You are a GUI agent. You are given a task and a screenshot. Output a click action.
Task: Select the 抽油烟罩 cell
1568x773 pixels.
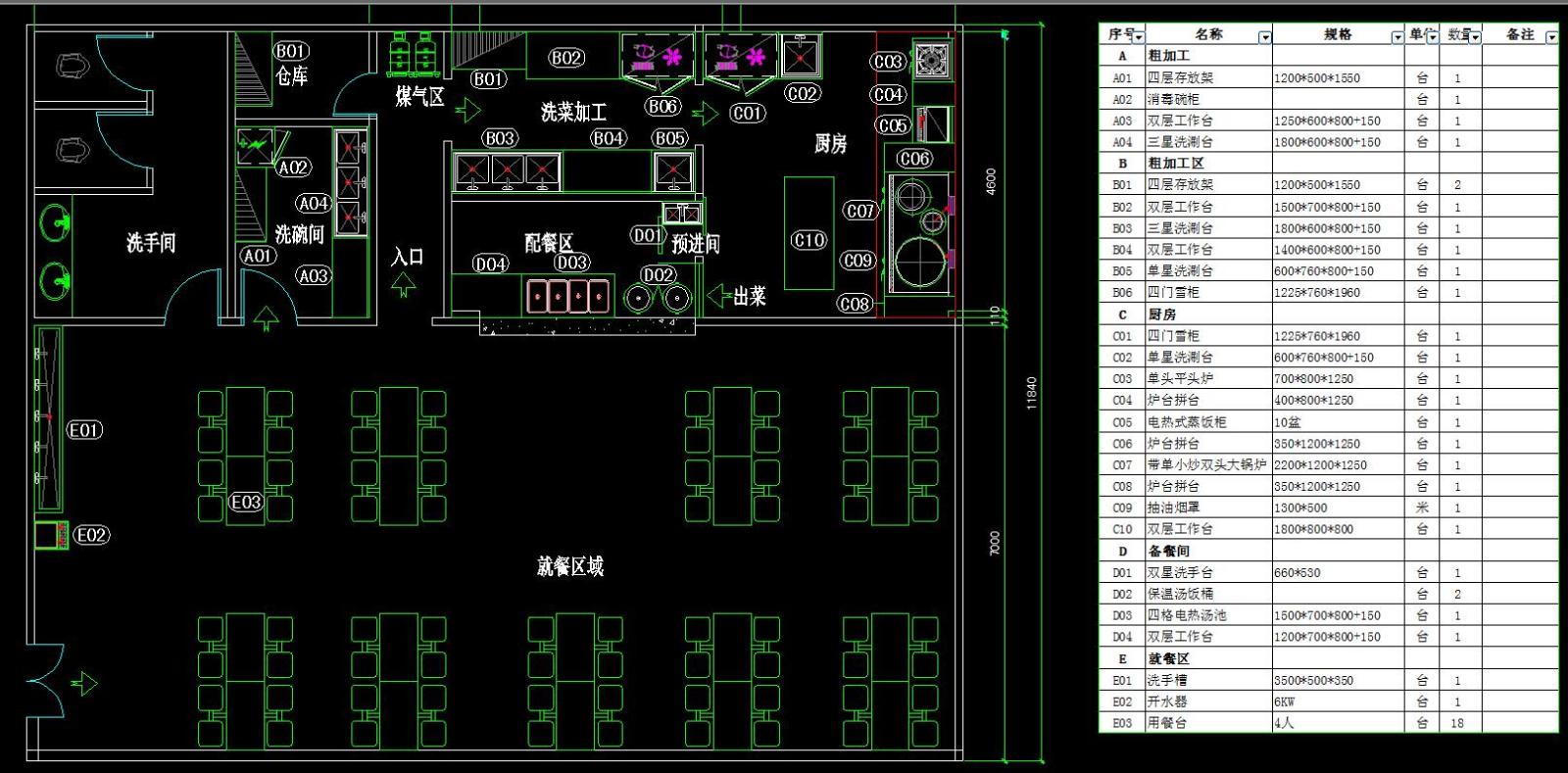pyautogui.click(x=1209, y=507)
